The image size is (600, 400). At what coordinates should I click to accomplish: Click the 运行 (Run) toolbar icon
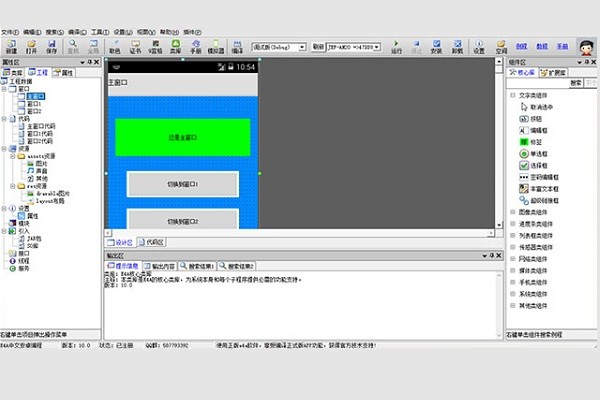pos(397,46)
